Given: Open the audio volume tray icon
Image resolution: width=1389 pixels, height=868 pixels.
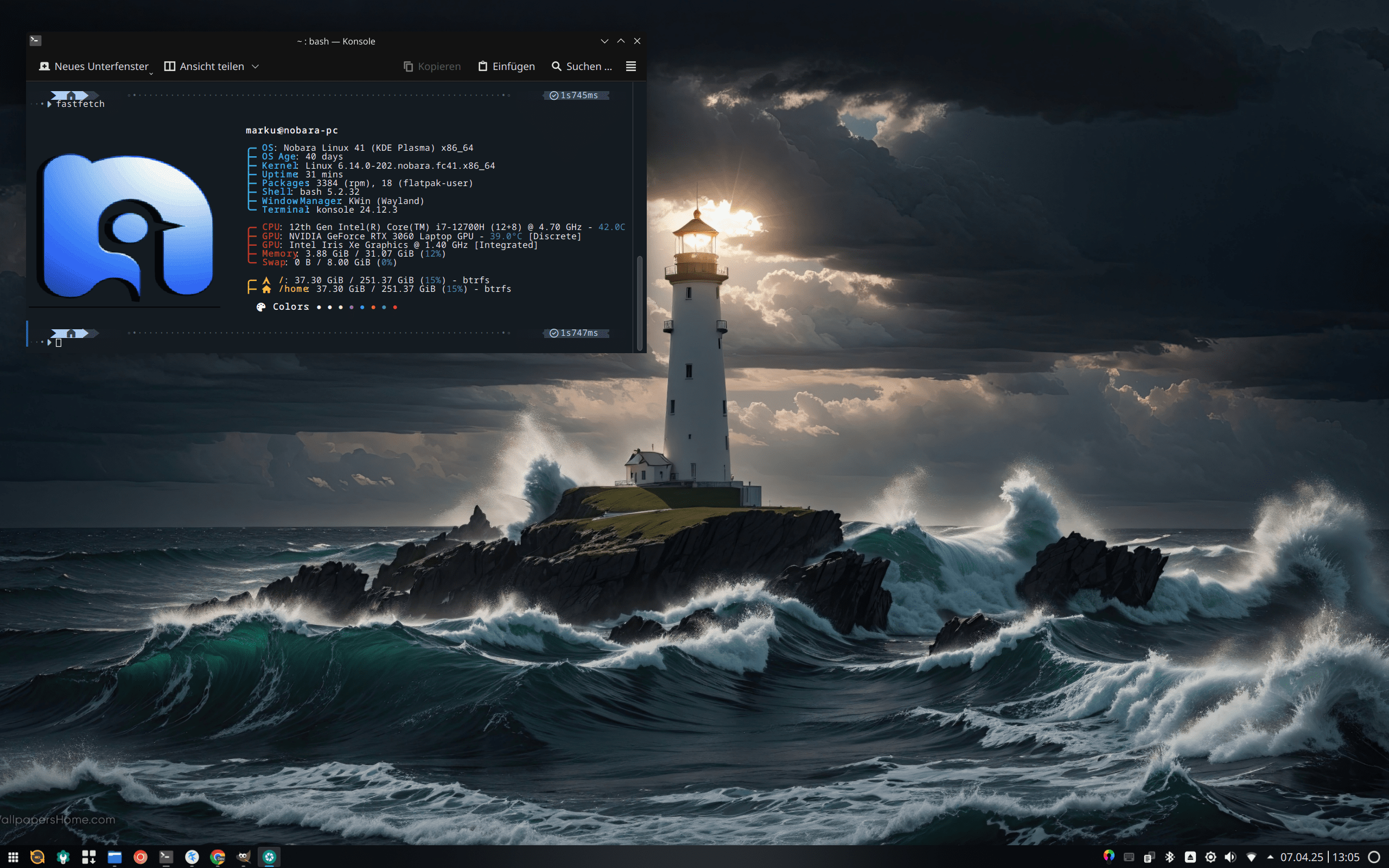Looking at the screenshot, I should pyautogui.click(x=1231, y=857).
